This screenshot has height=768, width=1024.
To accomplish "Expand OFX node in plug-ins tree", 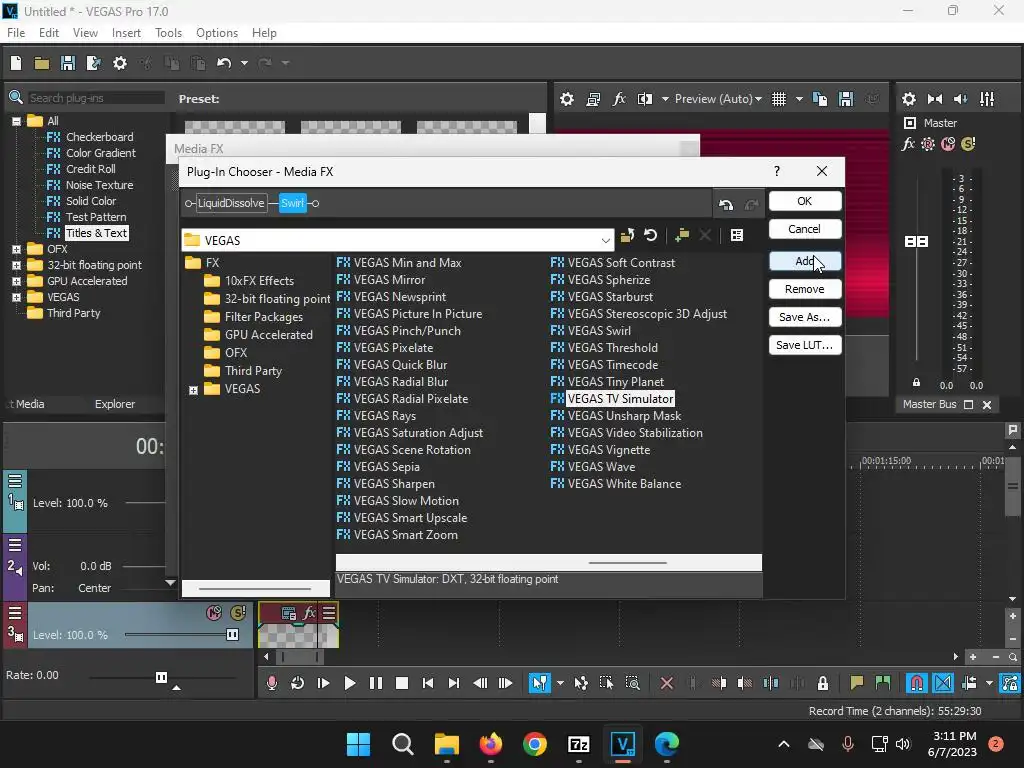I will (16, 249).
